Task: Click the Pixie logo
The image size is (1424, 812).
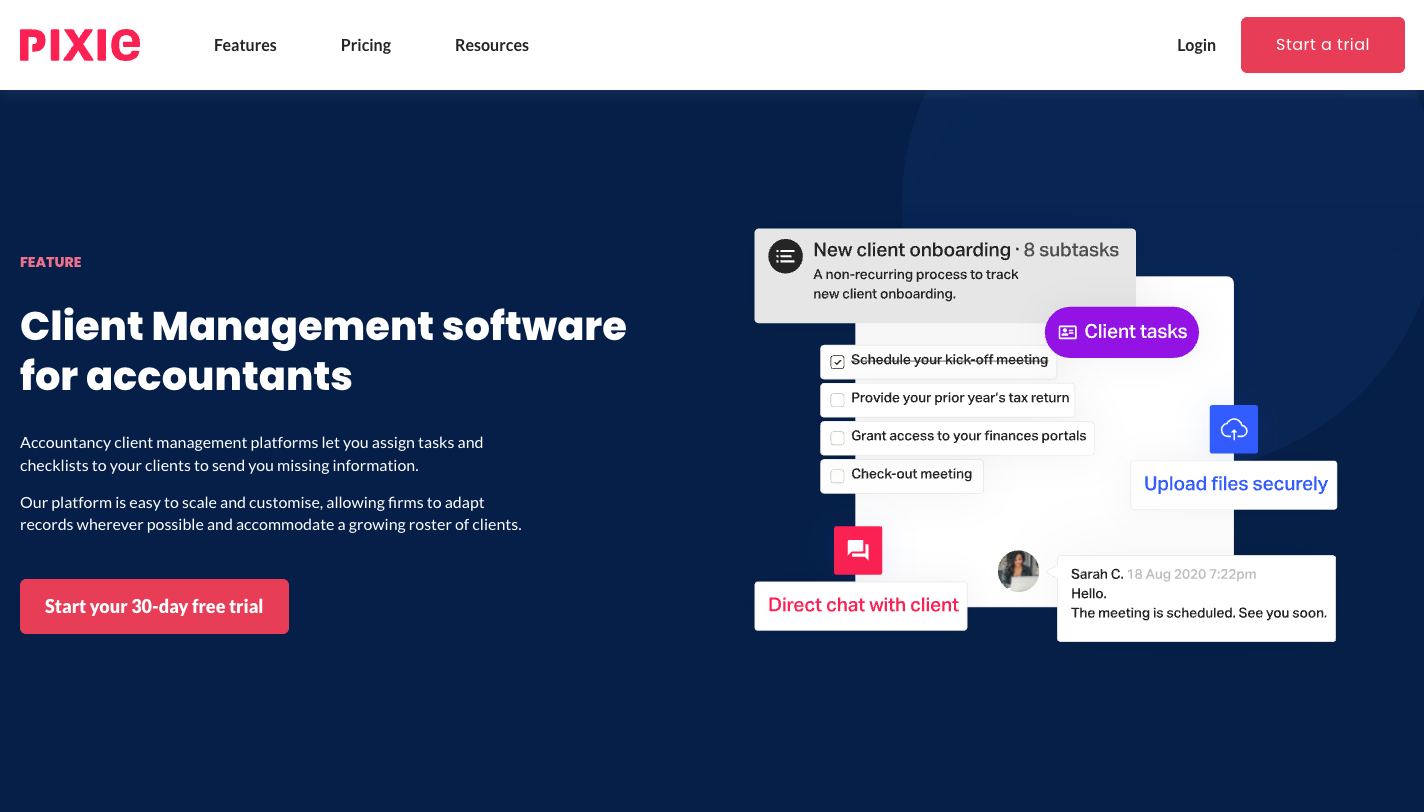Action: point(80,45)
